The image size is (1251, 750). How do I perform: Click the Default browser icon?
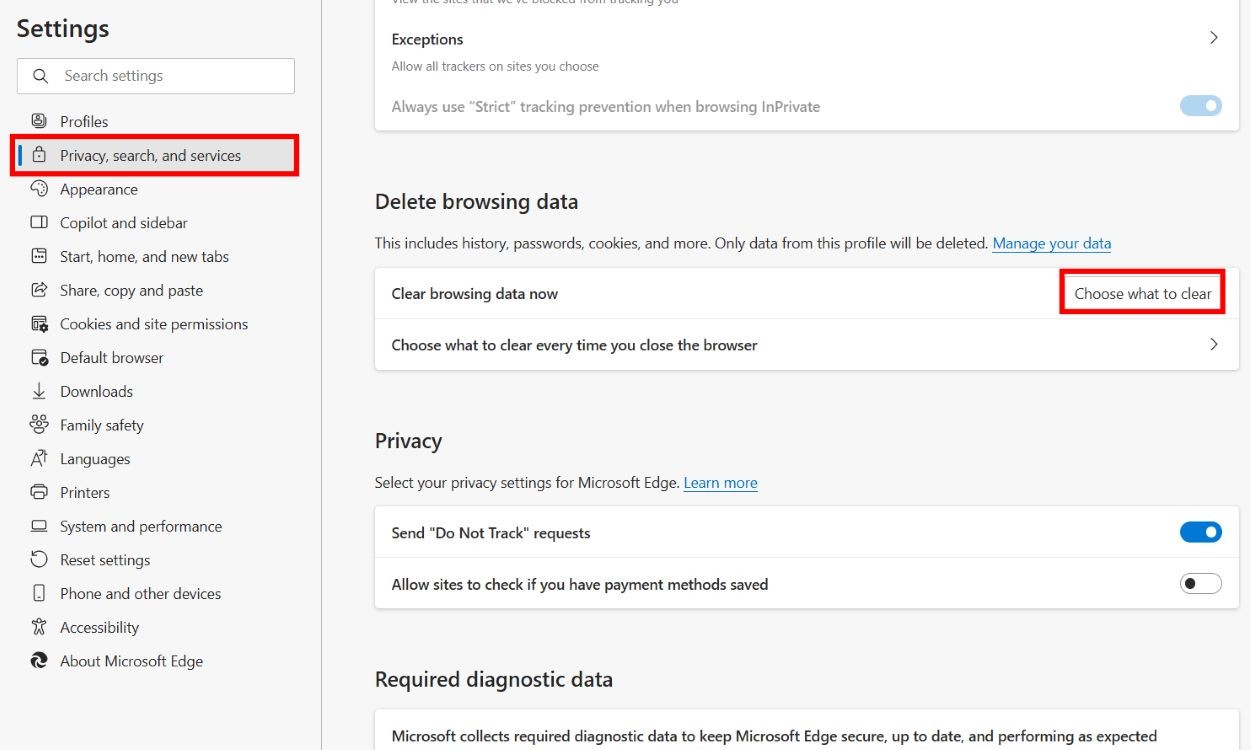[x=39, y=357]
